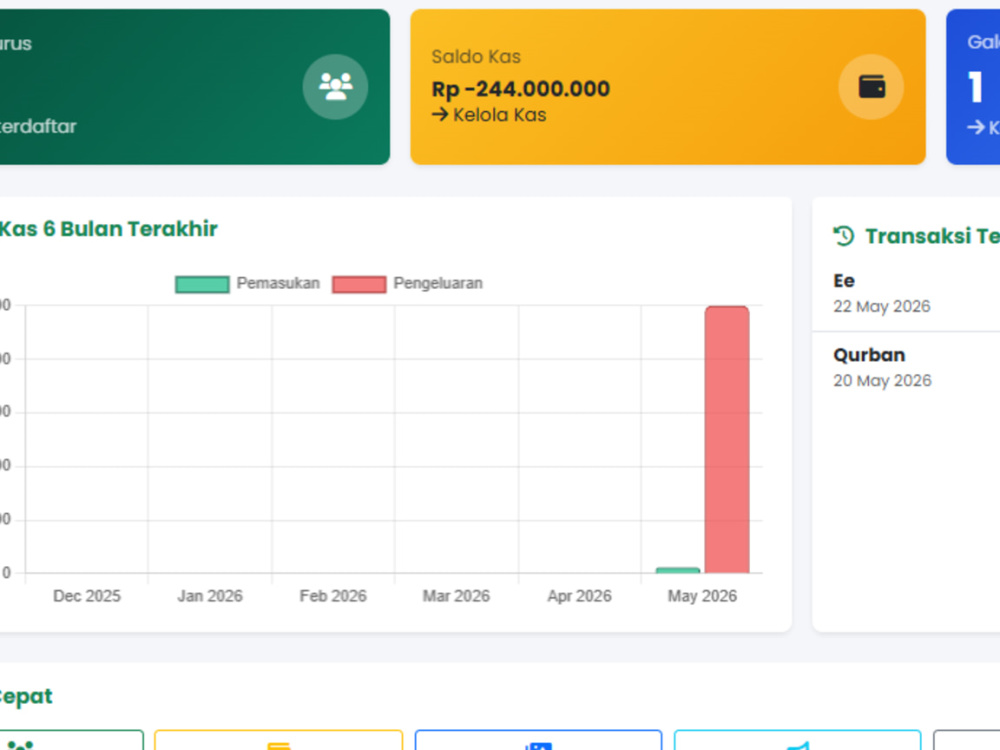
Task: Click the blue-bordered quick action card
Action: coord(538,740)
